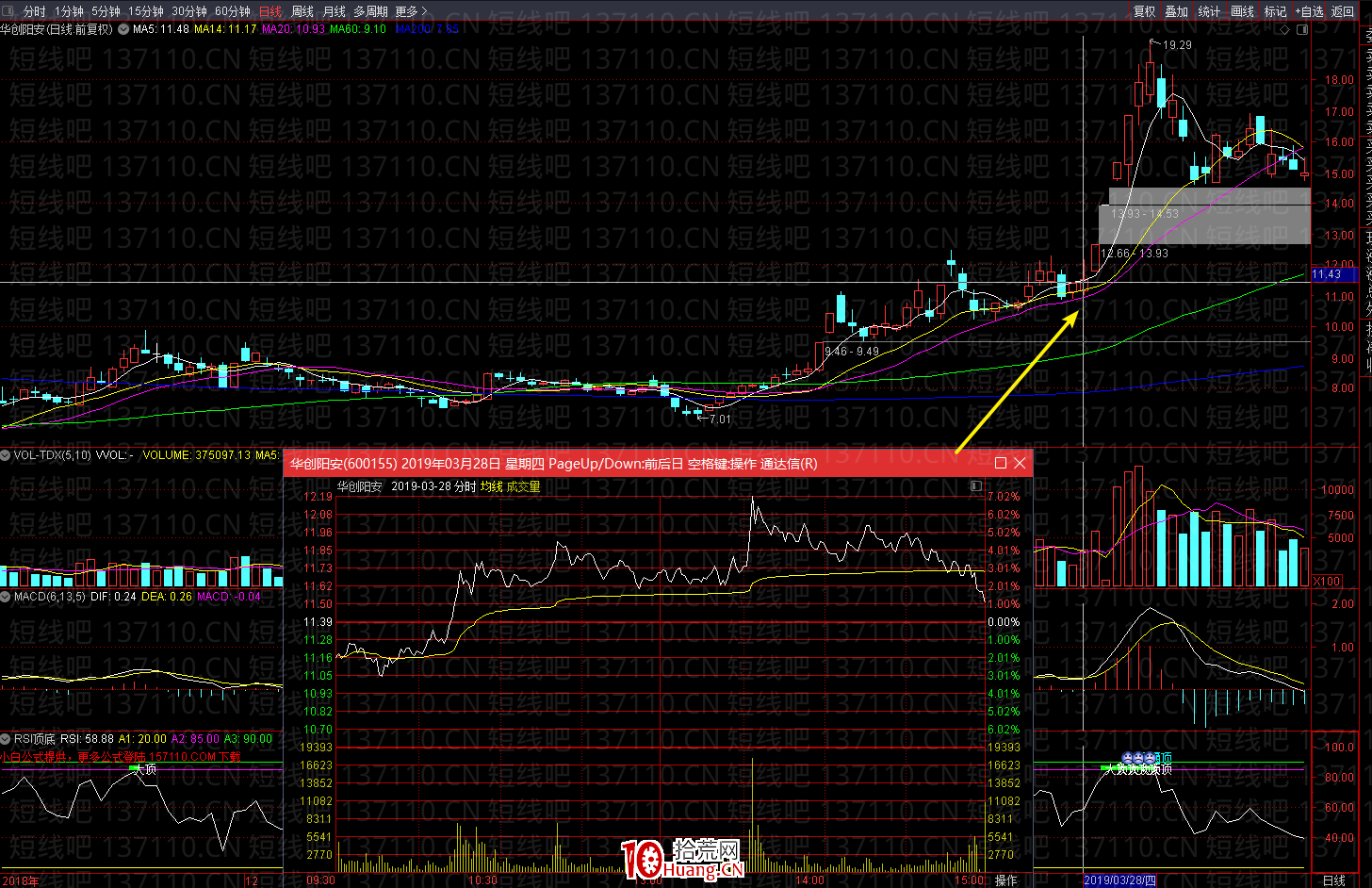
Task: Click the RSI顶底 indicator name
Action: click(35, 739)
